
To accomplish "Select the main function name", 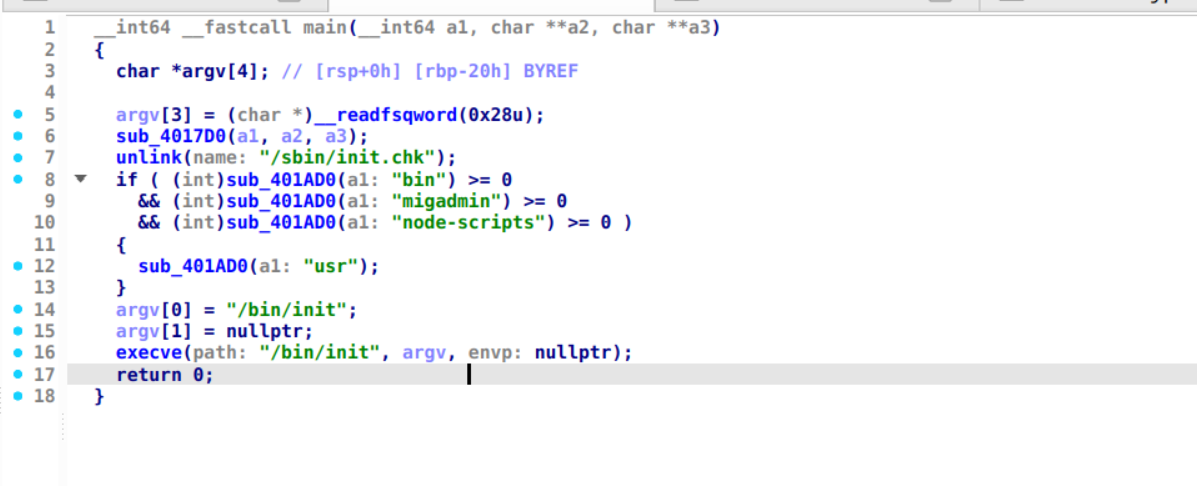I will coord(324,28).
